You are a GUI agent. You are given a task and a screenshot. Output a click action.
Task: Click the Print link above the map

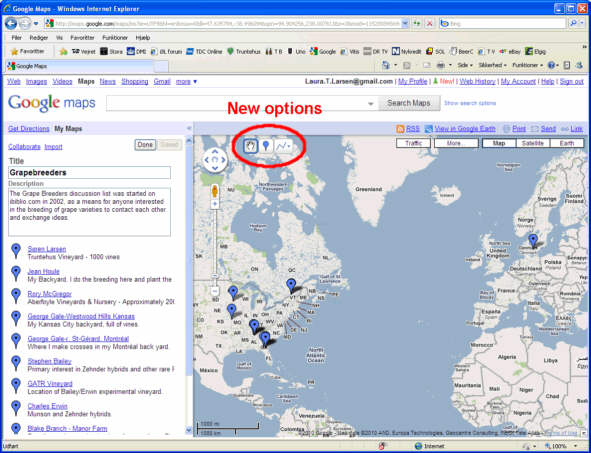(x=519, y=129)
